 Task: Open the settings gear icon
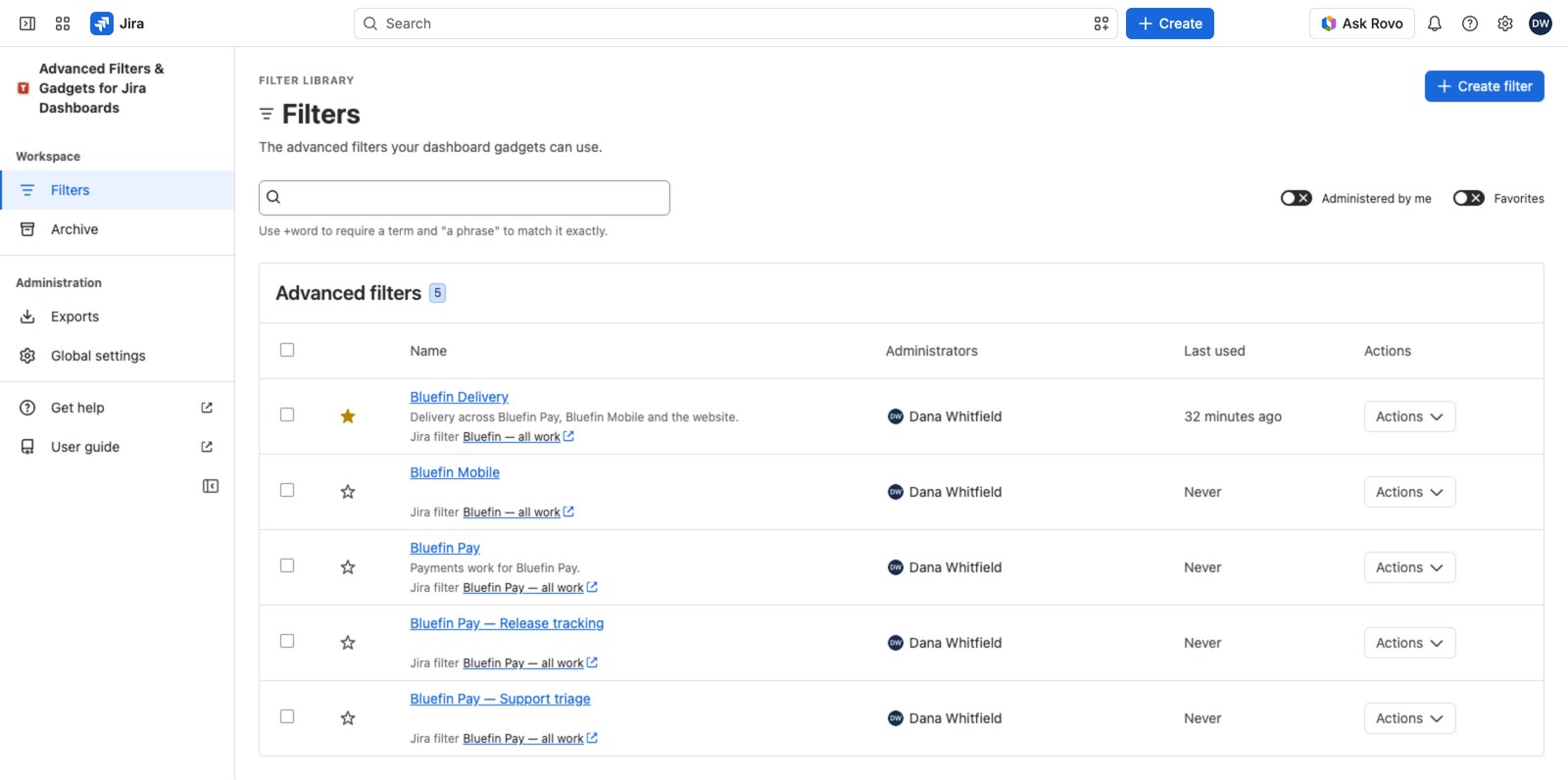tap(1505, 24)
